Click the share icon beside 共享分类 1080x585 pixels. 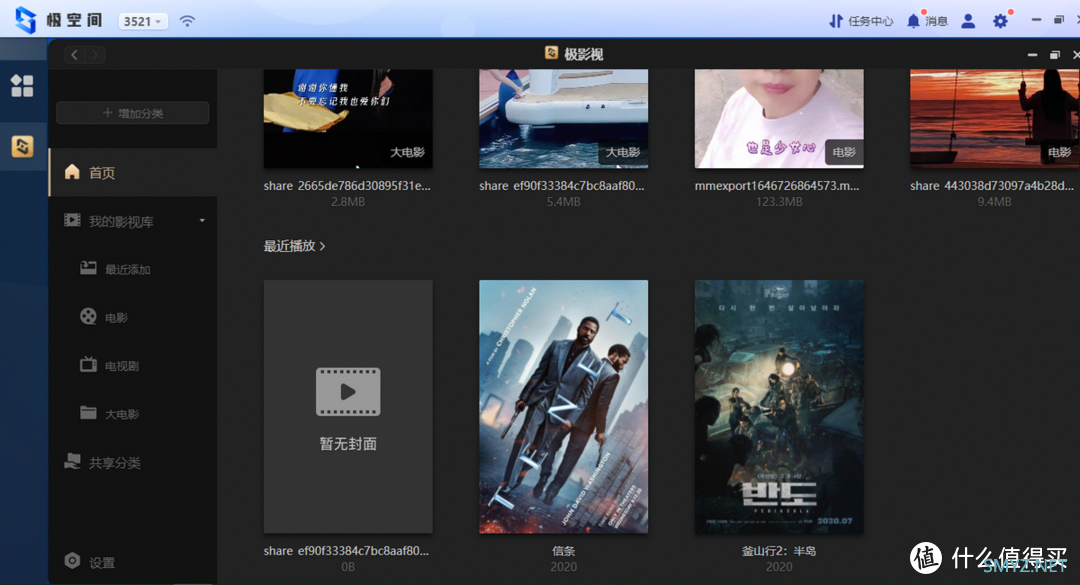pos(72,461)
